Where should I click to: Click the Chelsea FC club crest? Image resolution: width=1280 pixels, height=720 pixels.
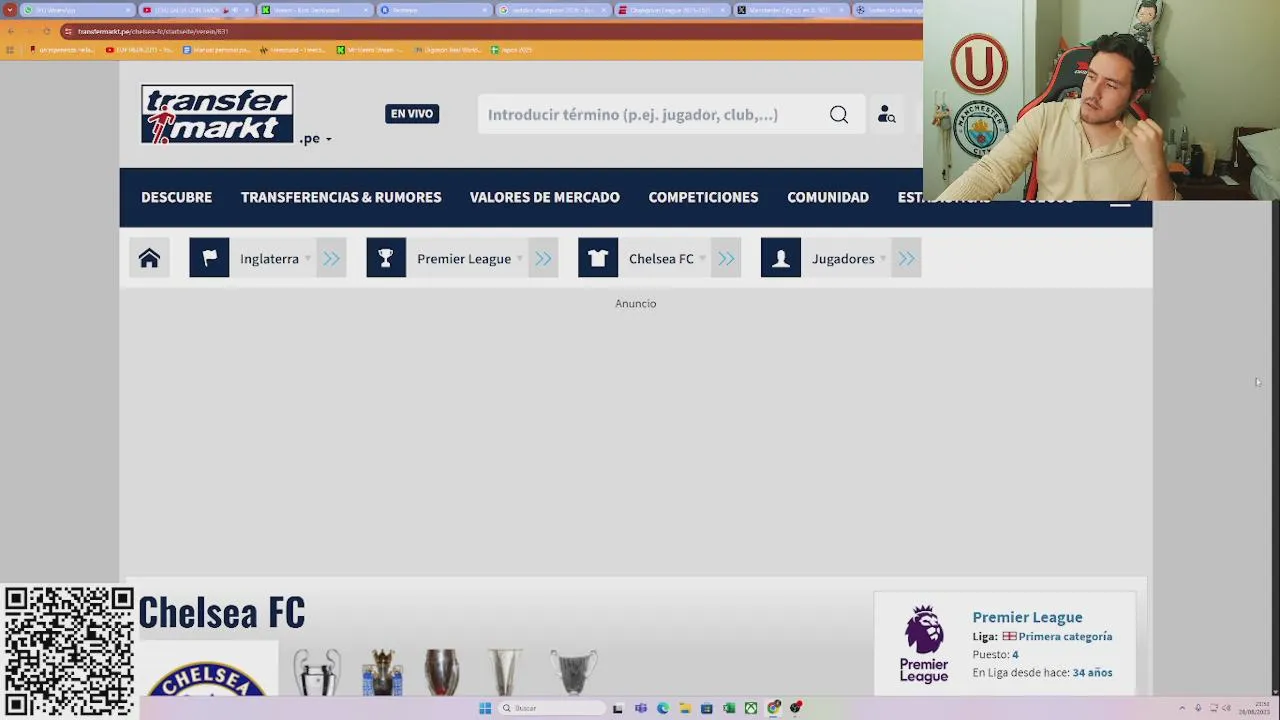click(207, 676)
